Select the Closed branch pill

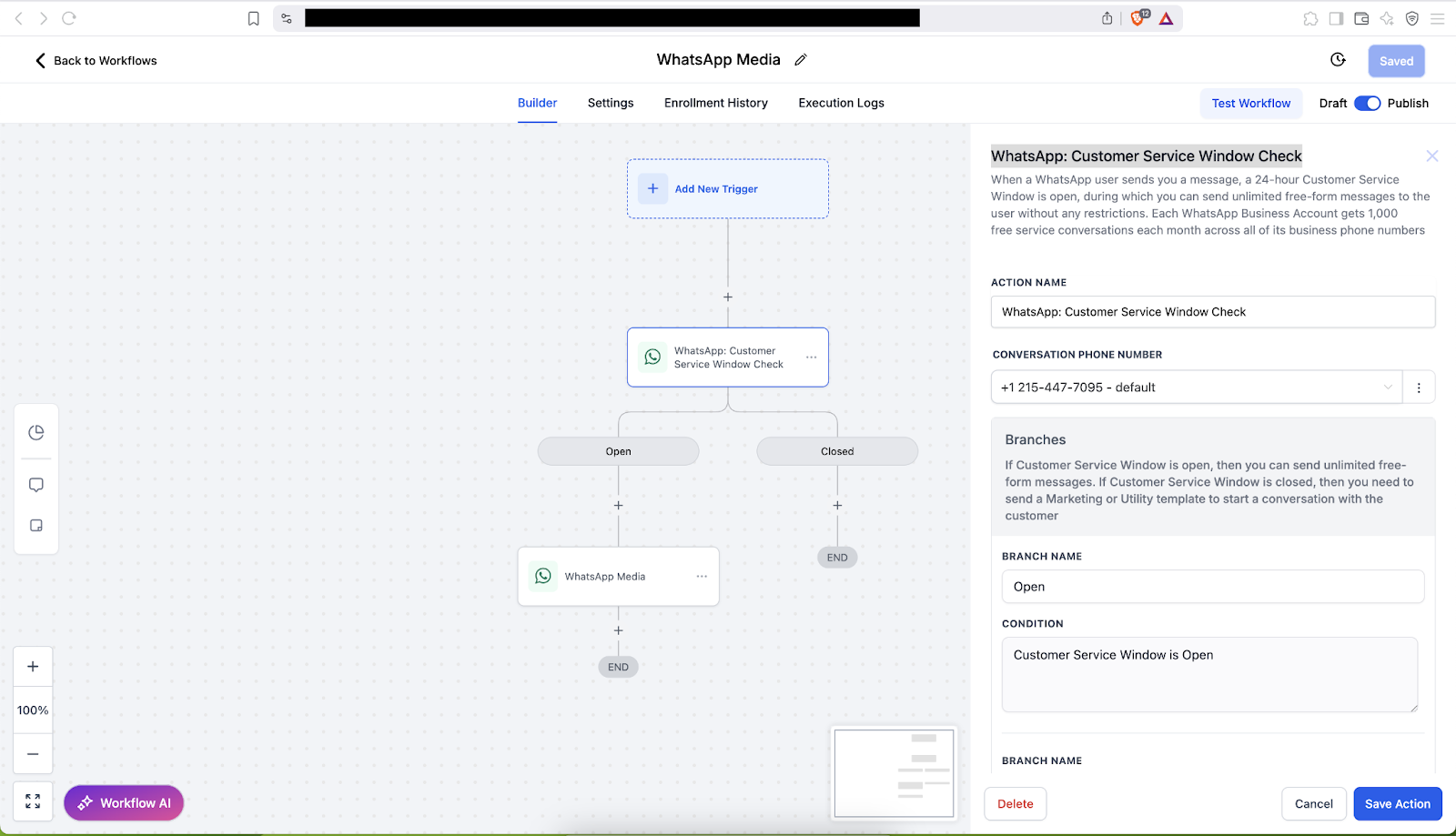coord(837,451)
